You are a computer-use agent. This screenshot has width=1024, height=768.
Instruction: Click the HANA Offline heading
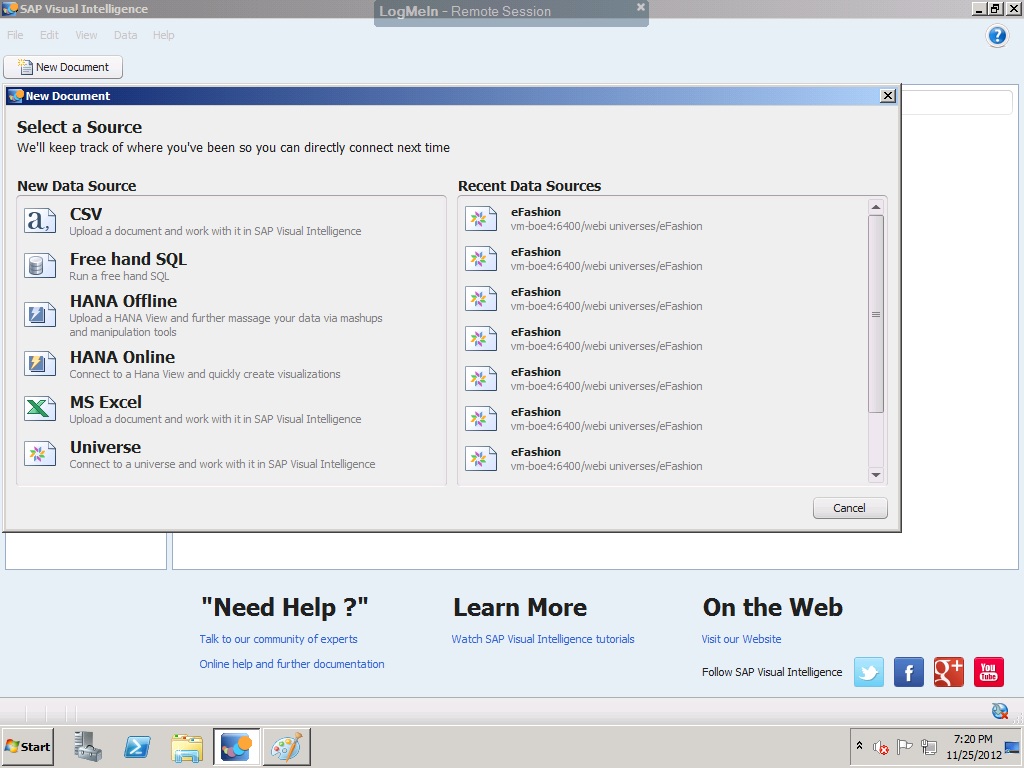point(123,301)
